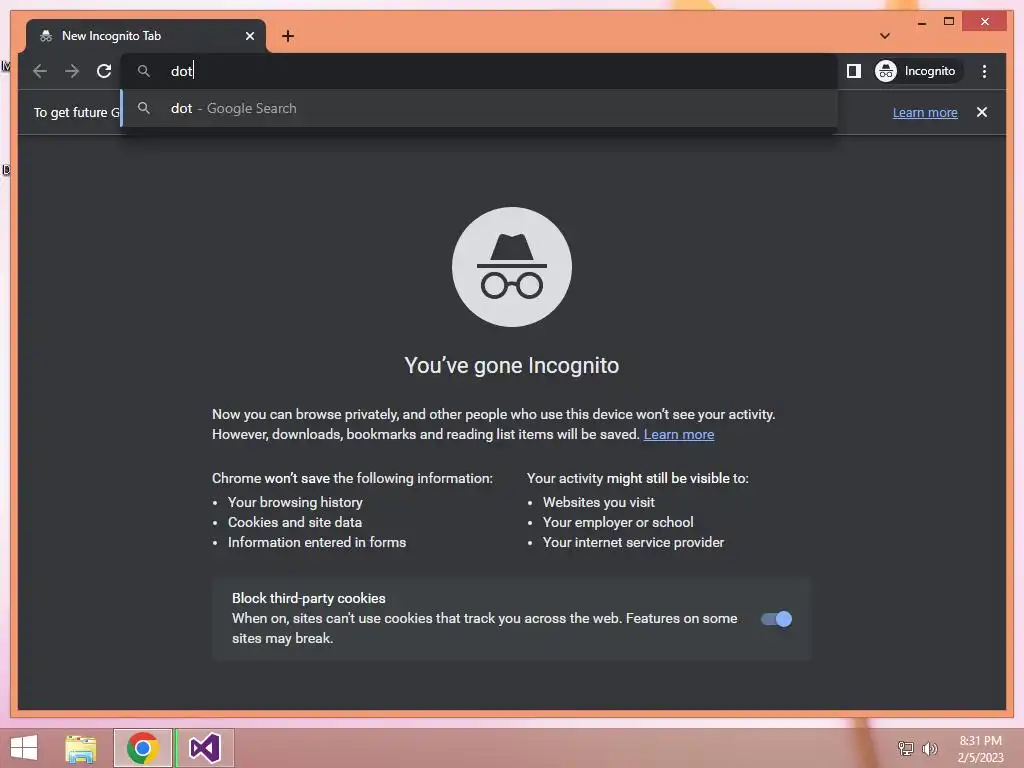Go forward using the forward arrow
1024x768 pixels.
[x=72, y=71]
